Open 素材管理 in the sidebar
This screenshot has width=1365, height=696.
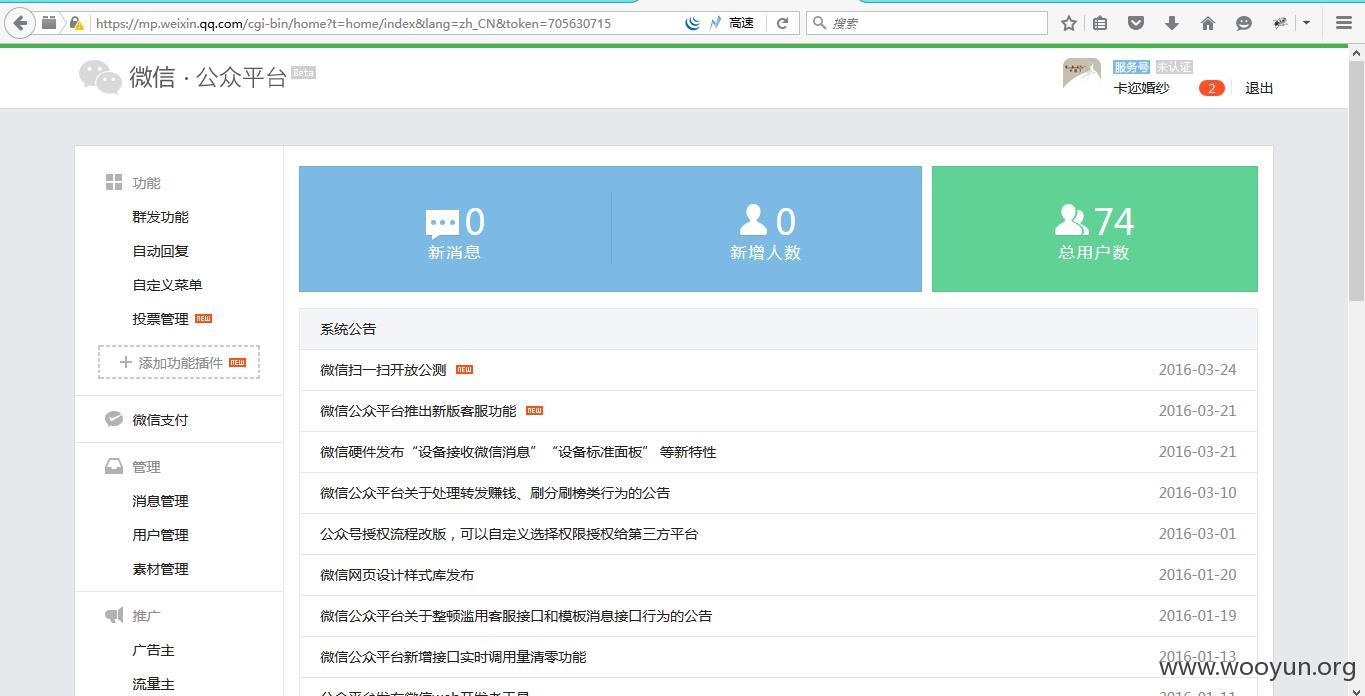160,569
